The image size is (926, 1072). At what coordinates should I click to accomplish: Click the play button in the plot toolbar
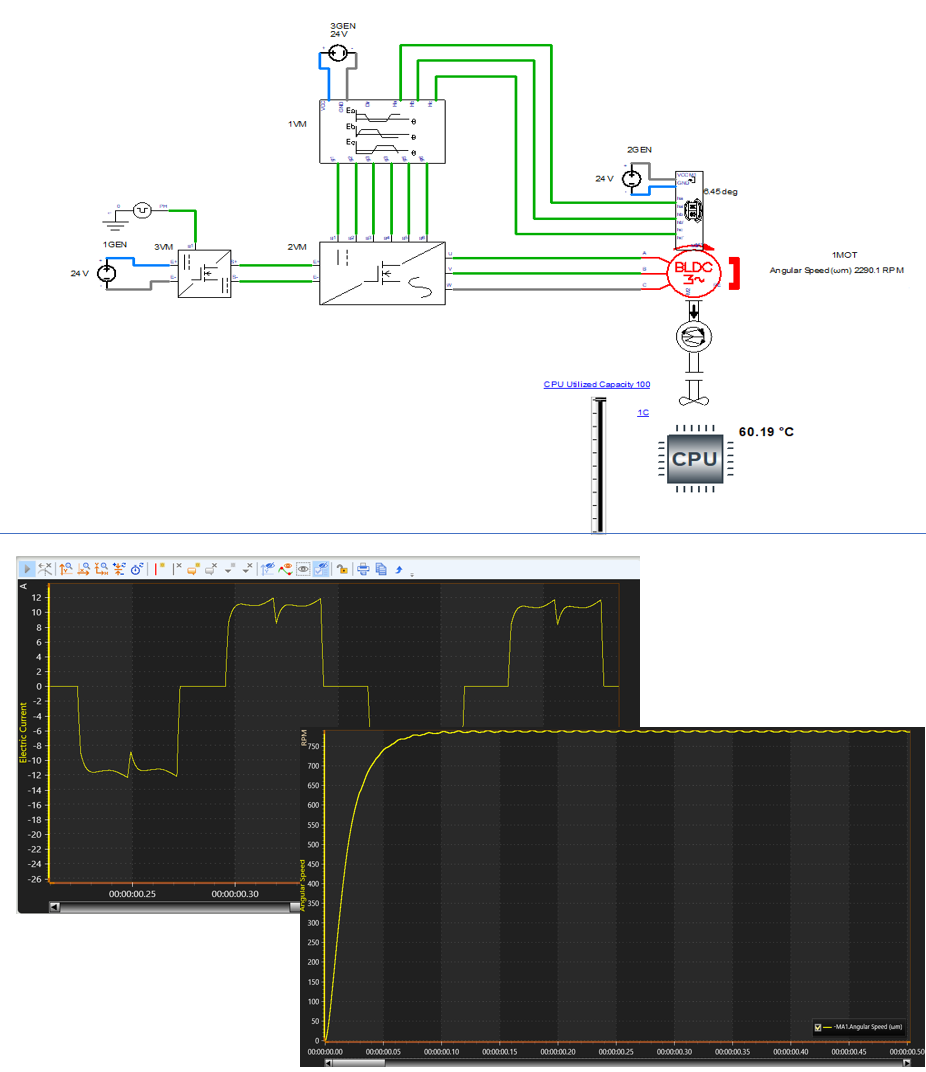tap(28, 568)
